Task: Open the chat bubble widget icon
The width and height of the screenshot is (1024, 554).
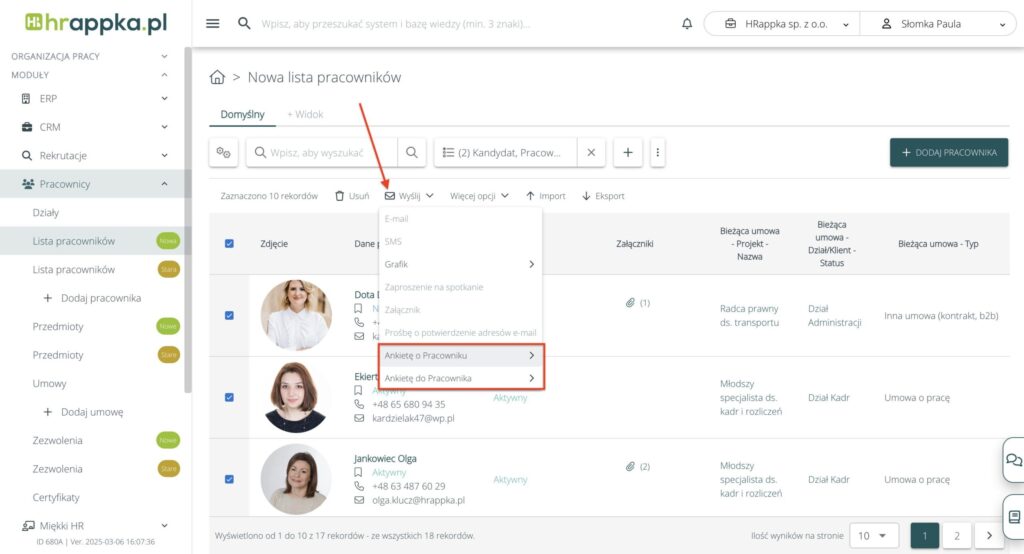Action: coord(1013,460)
